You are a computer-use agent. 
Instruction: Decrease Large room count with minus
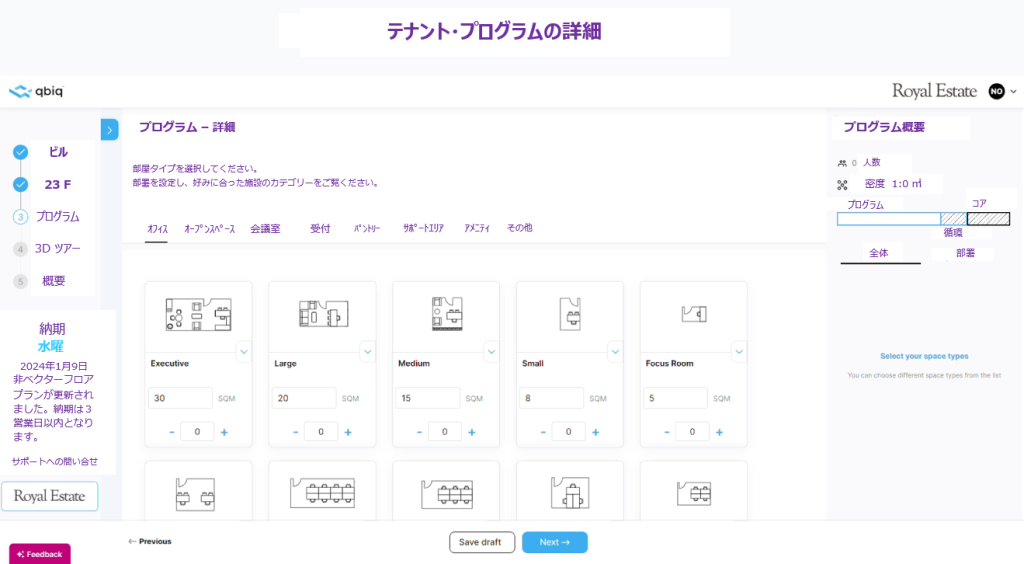pyautogui.click(x=295, y=432)
